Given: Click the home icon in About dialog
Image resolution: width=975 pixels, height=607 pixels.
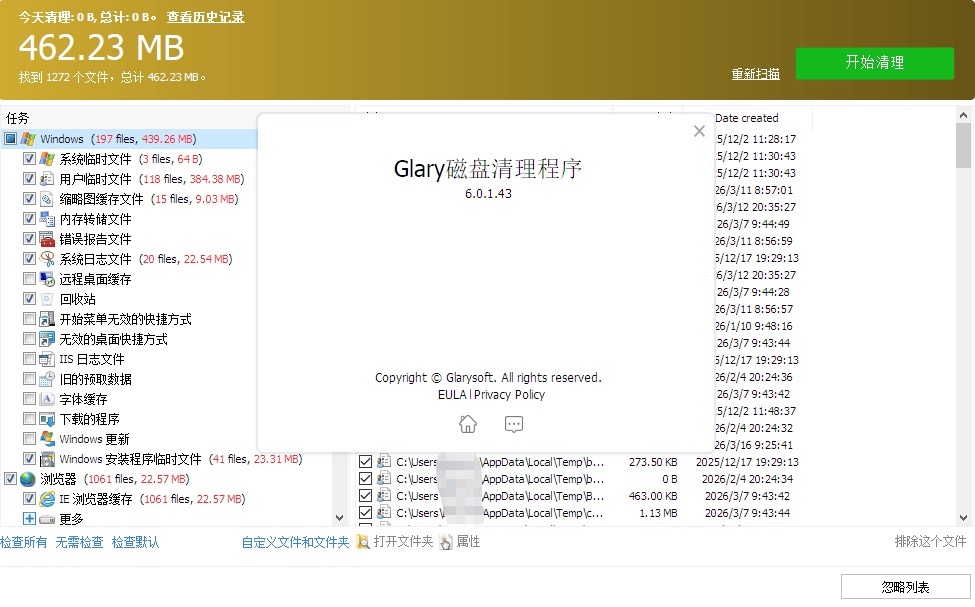Looking at the screenshot, I should click(x=467, y=424).
